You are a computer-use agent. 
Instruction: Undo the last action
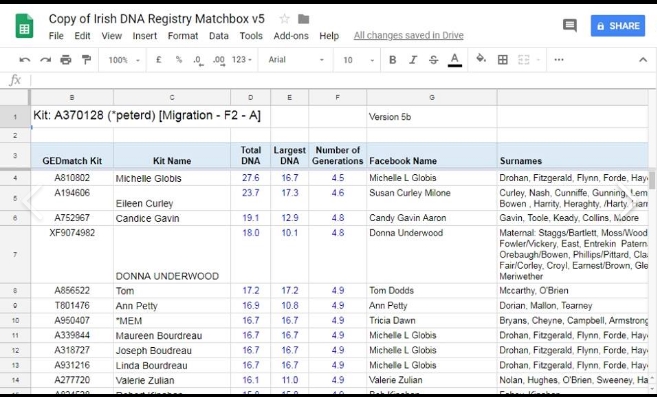point(25,60)
